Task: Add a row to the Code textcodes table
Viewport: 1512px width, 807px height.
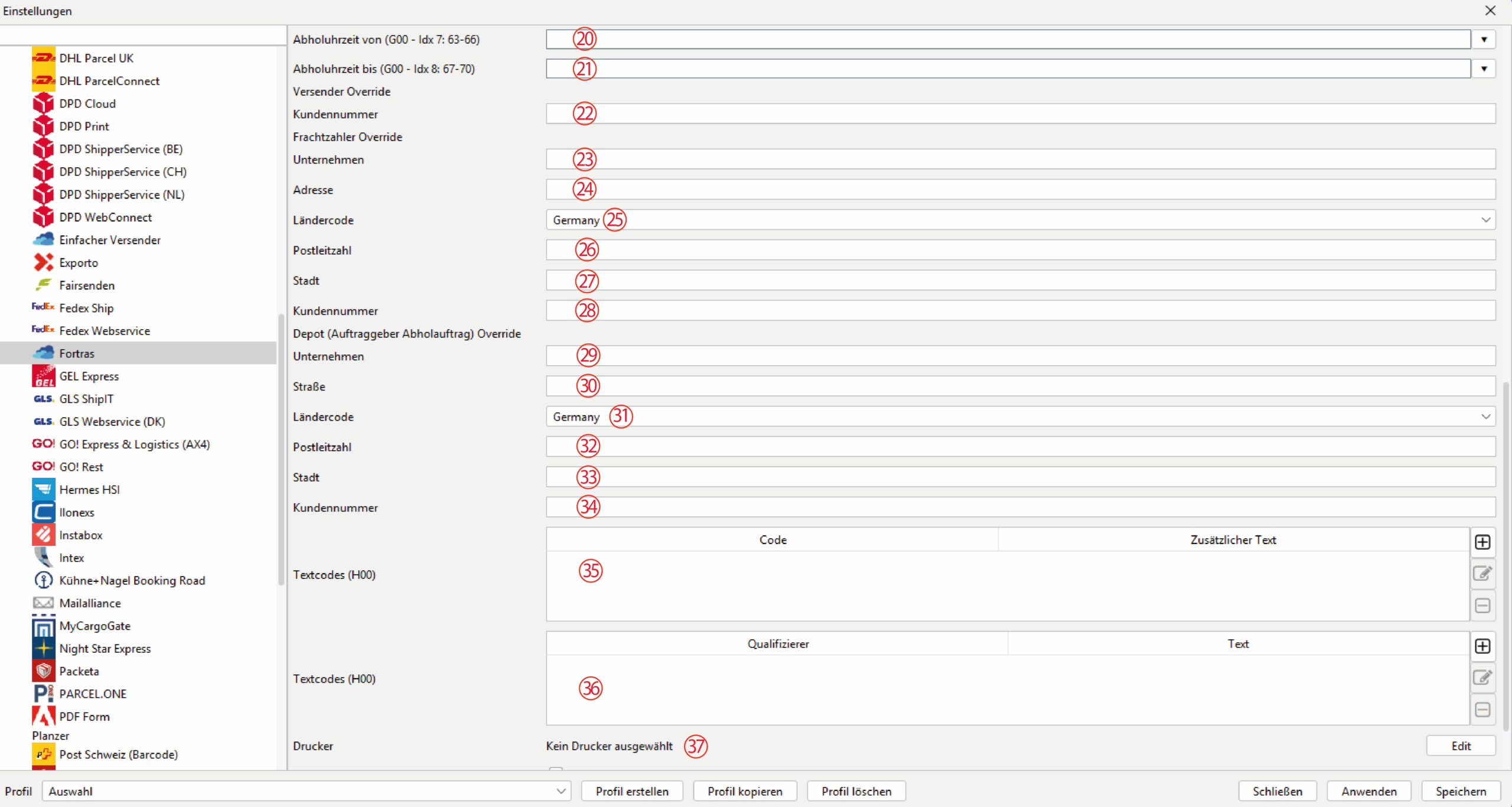Action: [1482, 542]
